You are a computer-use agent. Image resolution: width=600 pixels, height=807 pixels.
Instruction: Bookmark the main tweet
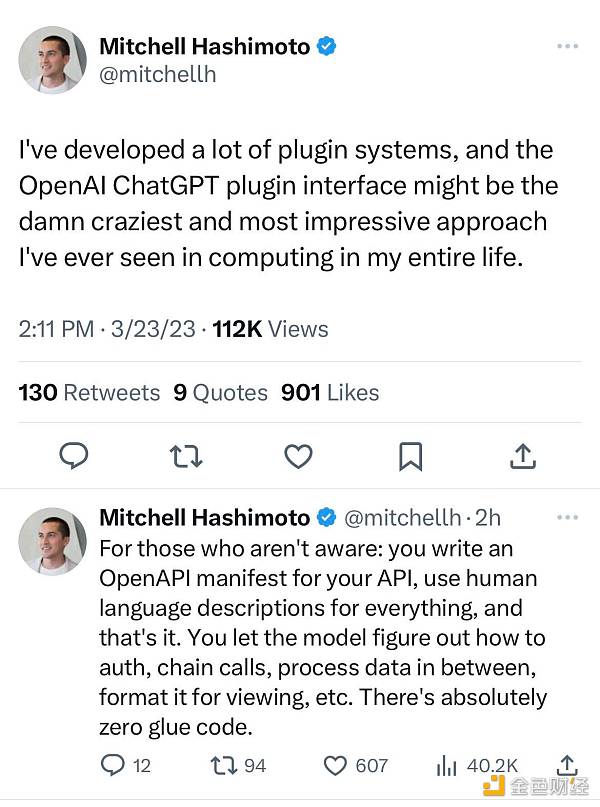[x=410, y=456]
